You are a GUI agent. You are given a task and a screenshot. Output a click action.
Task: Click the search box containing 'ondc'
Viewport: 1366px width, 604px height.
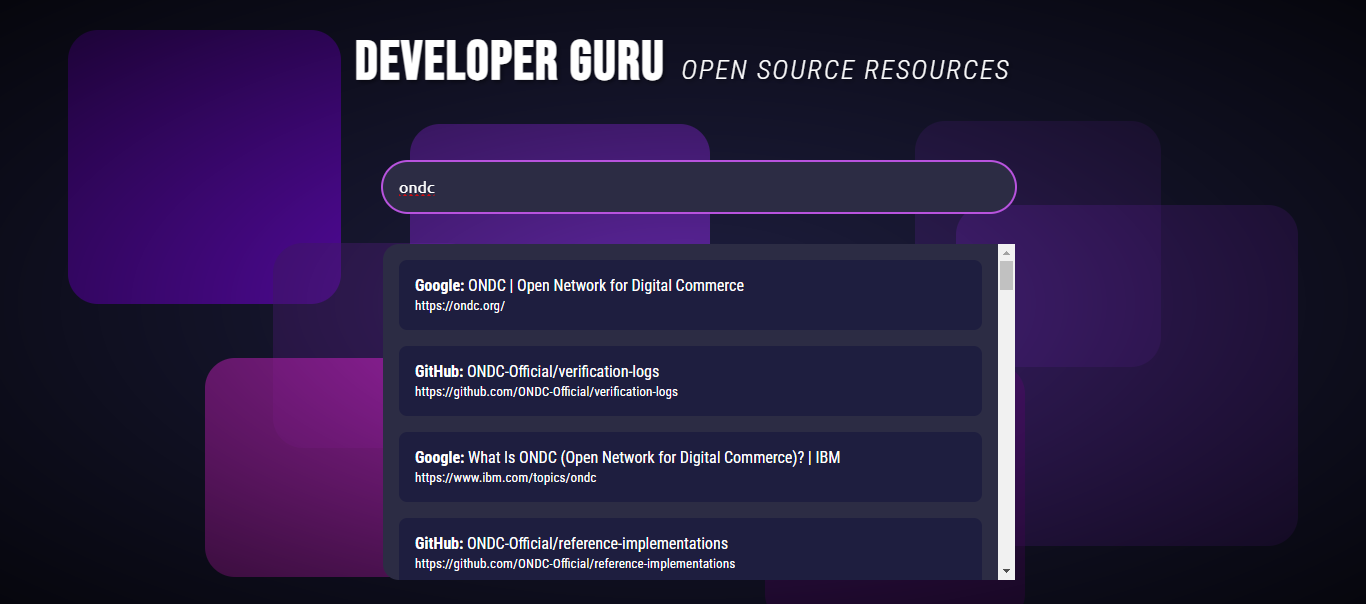tap(698, 187)
